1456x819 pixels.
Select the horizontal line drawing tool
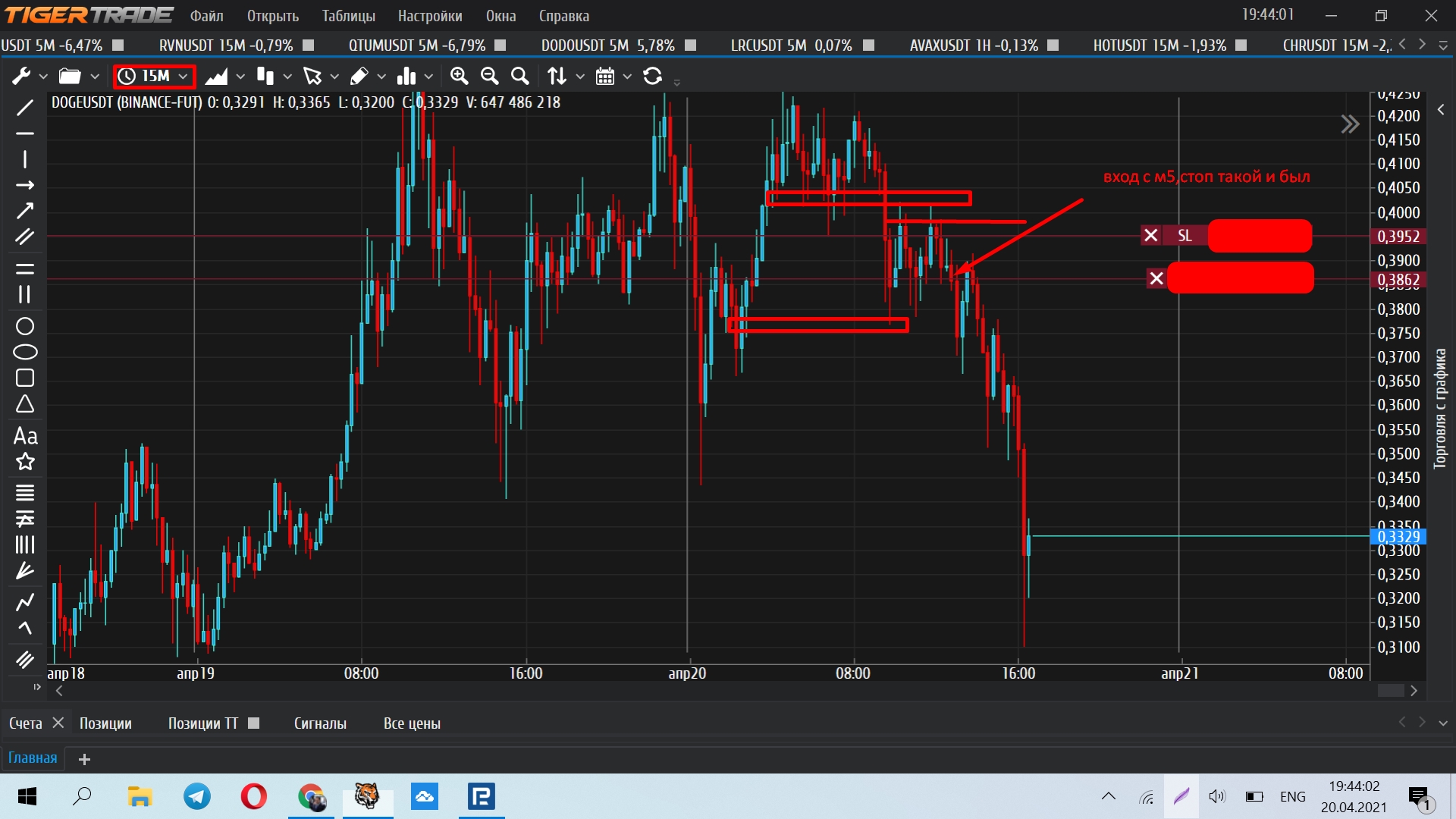(x=25, y=133)
